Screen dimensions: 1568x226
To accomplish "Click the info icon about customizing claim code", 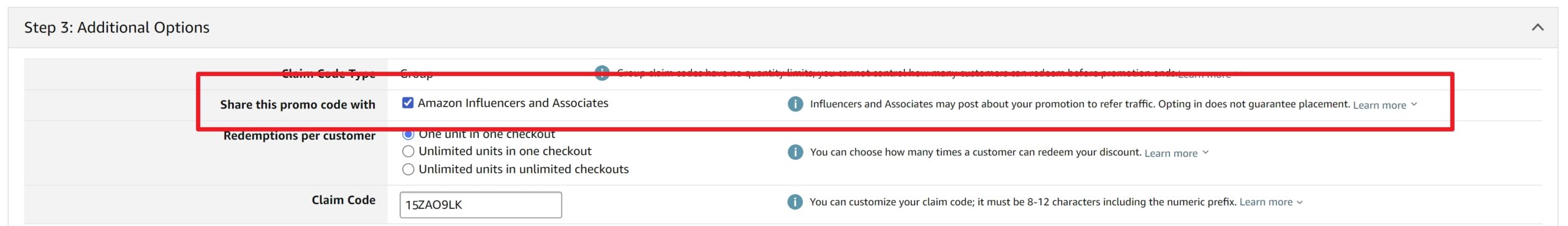I will tap(795, 202).
